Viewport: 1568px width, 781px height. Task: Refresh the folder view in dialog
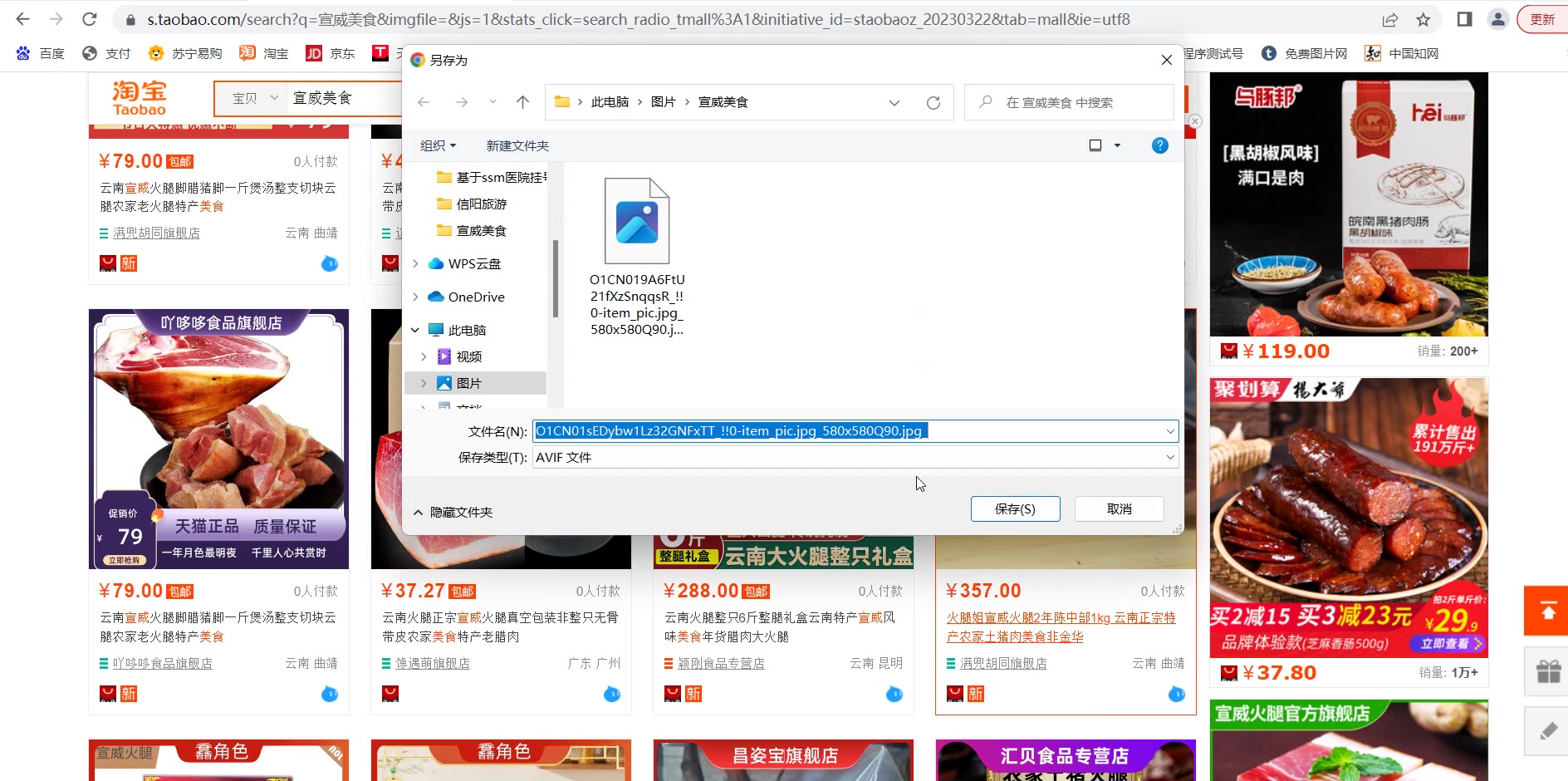[x=933, y=102]
